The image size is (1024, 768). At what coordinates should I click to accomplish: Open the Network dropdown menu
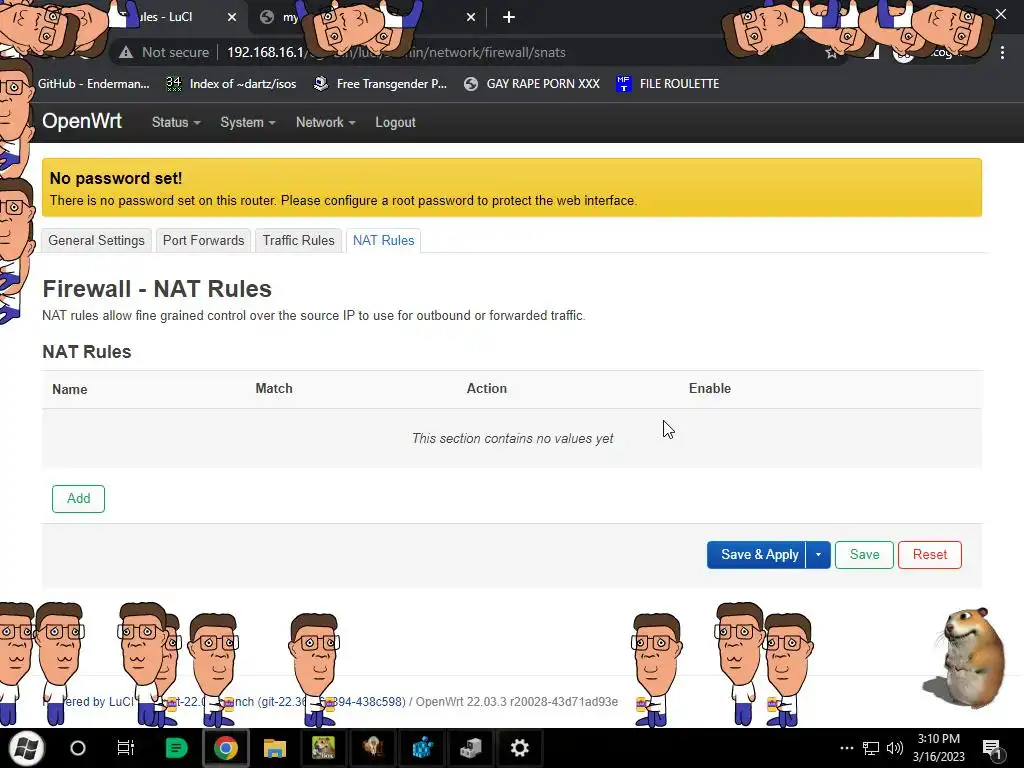[325, 122]
